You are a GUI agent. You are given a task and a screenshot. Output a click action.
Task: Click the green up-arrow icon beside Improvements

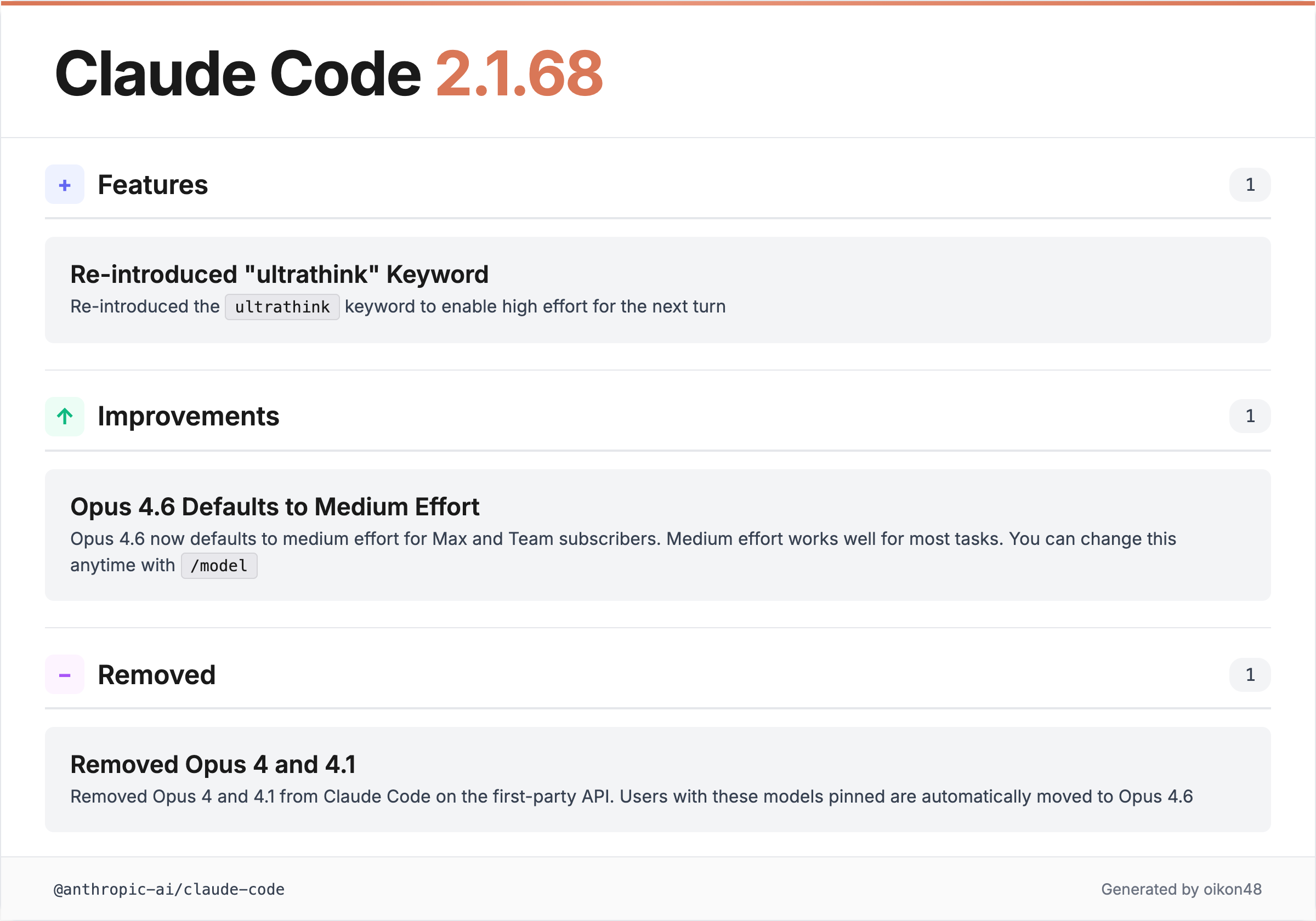click(65, 416)
